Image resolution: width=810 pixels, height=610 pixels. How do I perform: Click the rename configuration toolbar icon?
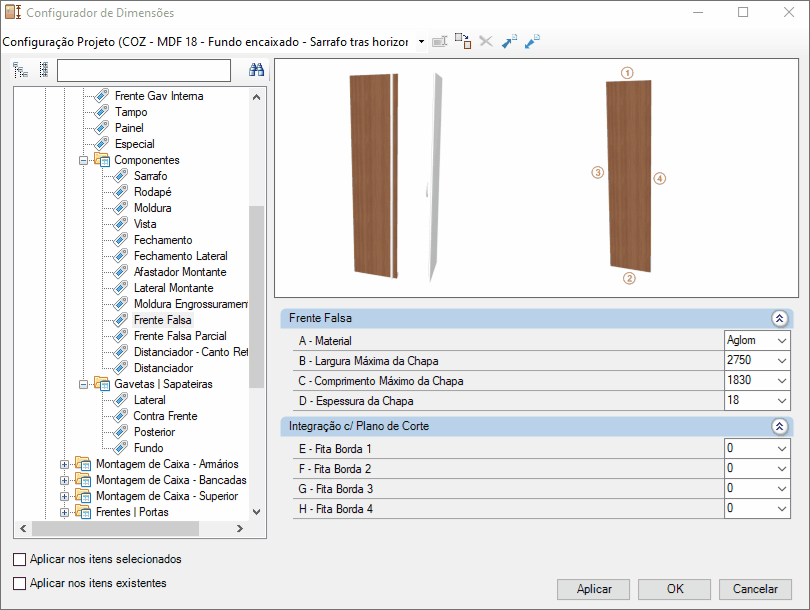point(439,41)
